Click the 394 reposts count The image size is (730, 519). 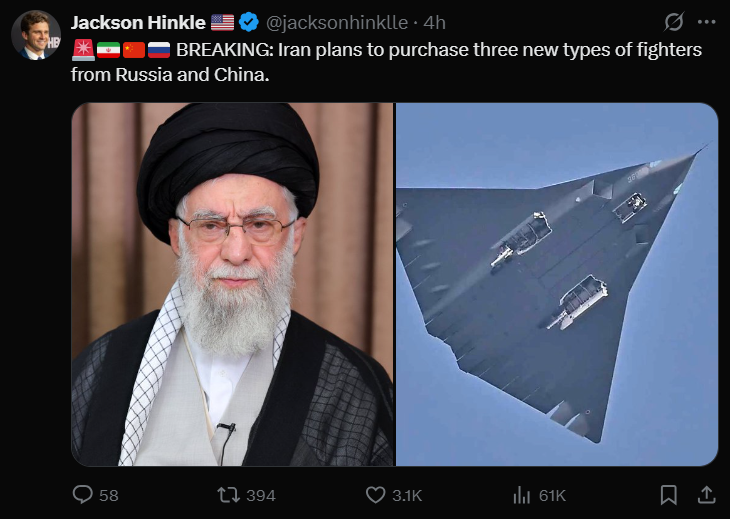(x=261, y=495)
